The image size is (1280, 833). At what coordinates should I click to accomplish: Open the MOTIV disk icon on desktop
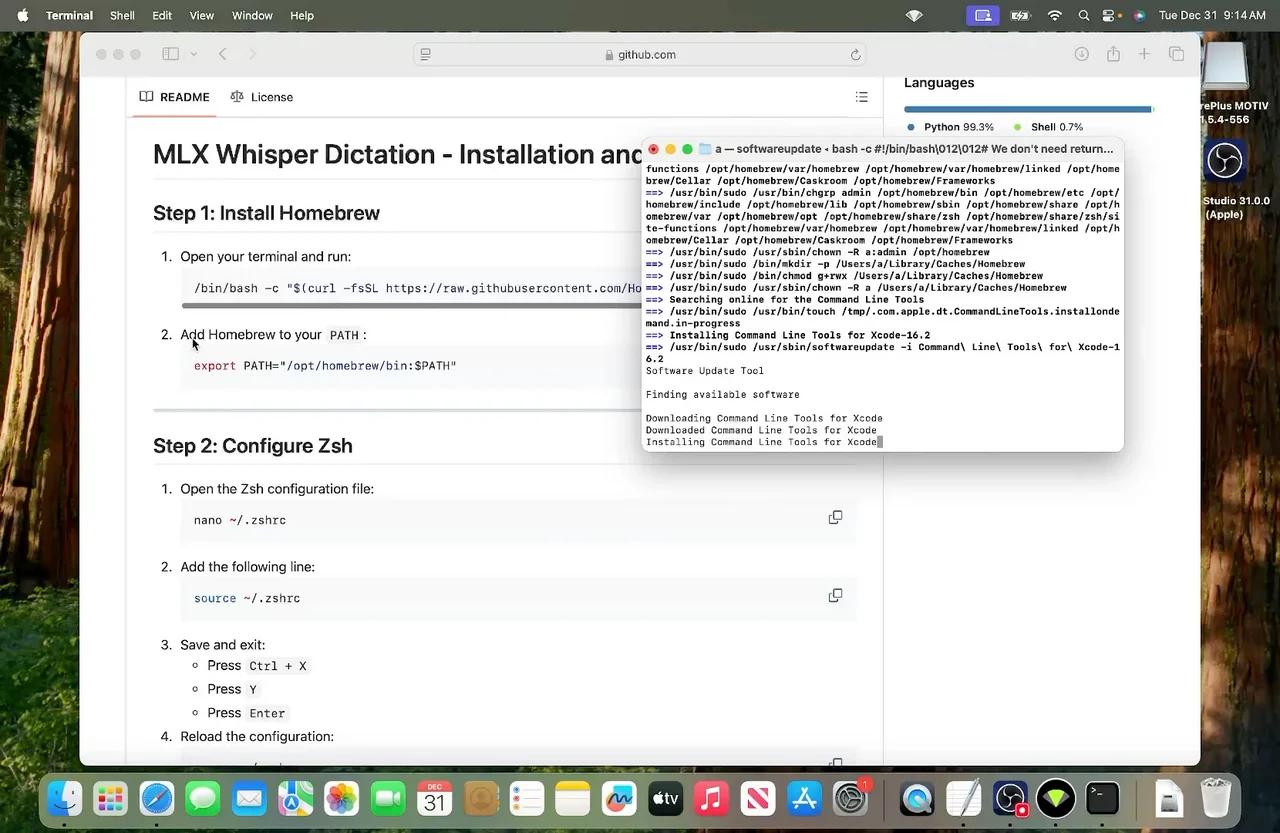[x=1226, y=66]
